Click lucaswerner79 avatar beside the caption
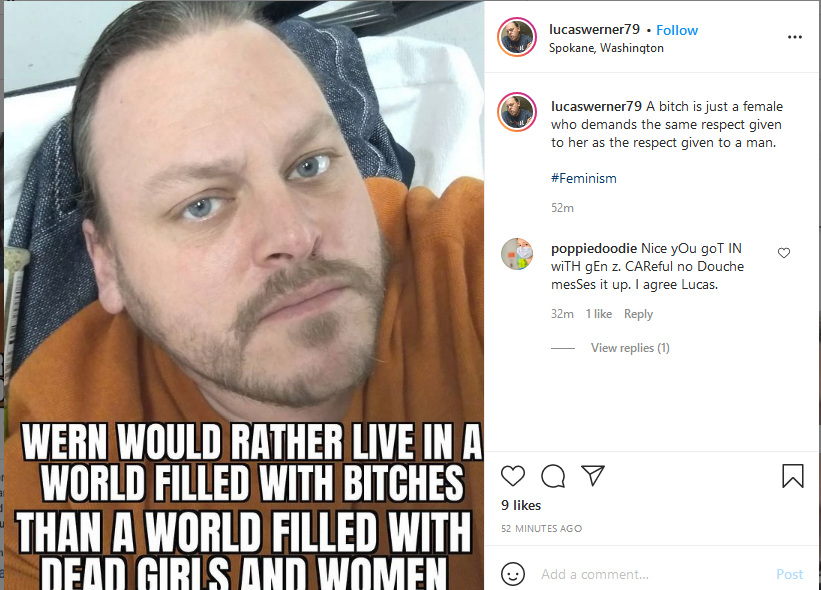821x590 pixels. (517, 112)
